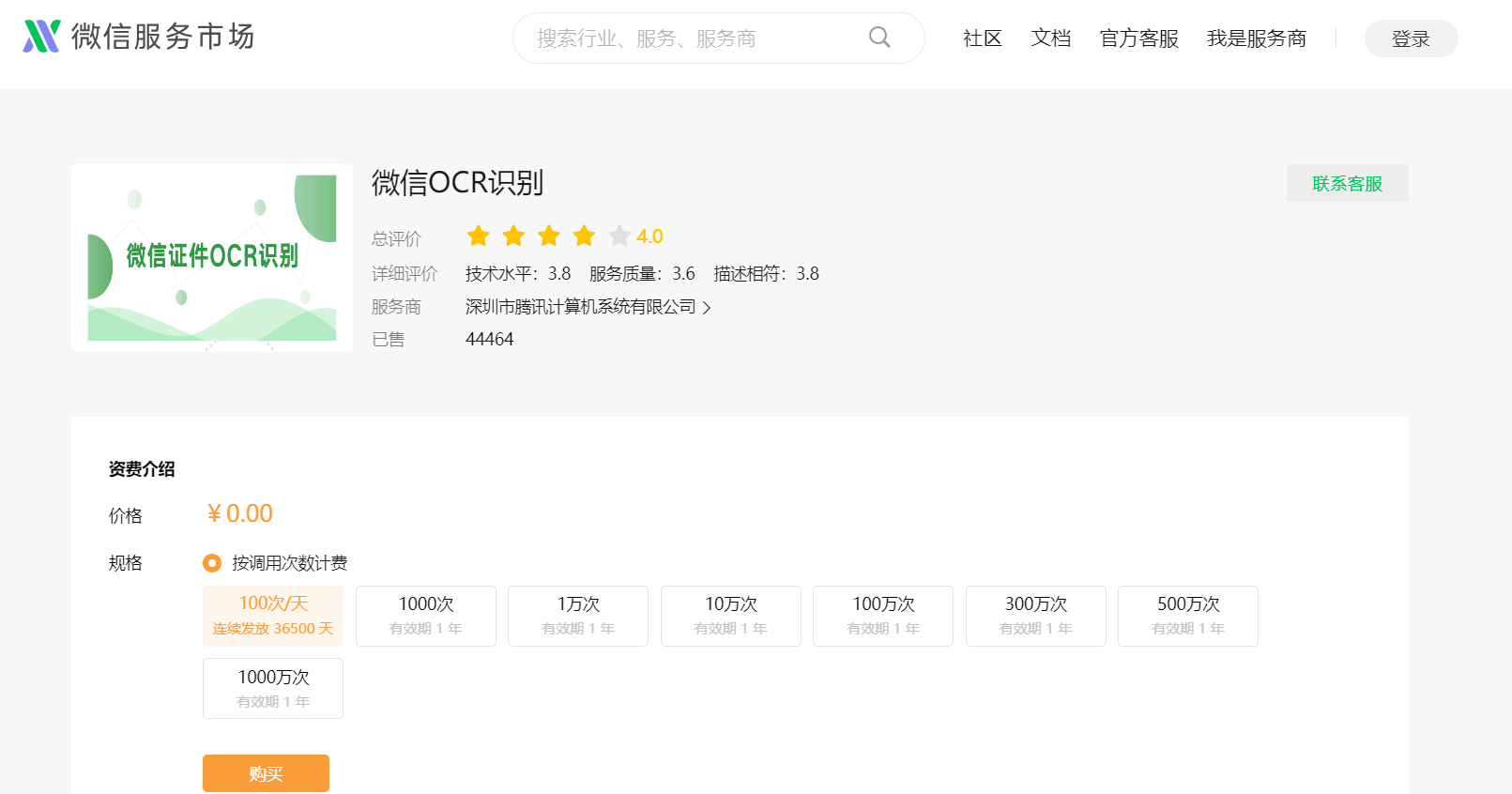1512x794 pixels.
Task: Click the 技术水平: 3.8 rating text
Action: pyautogui.click(x=518, y=274)
